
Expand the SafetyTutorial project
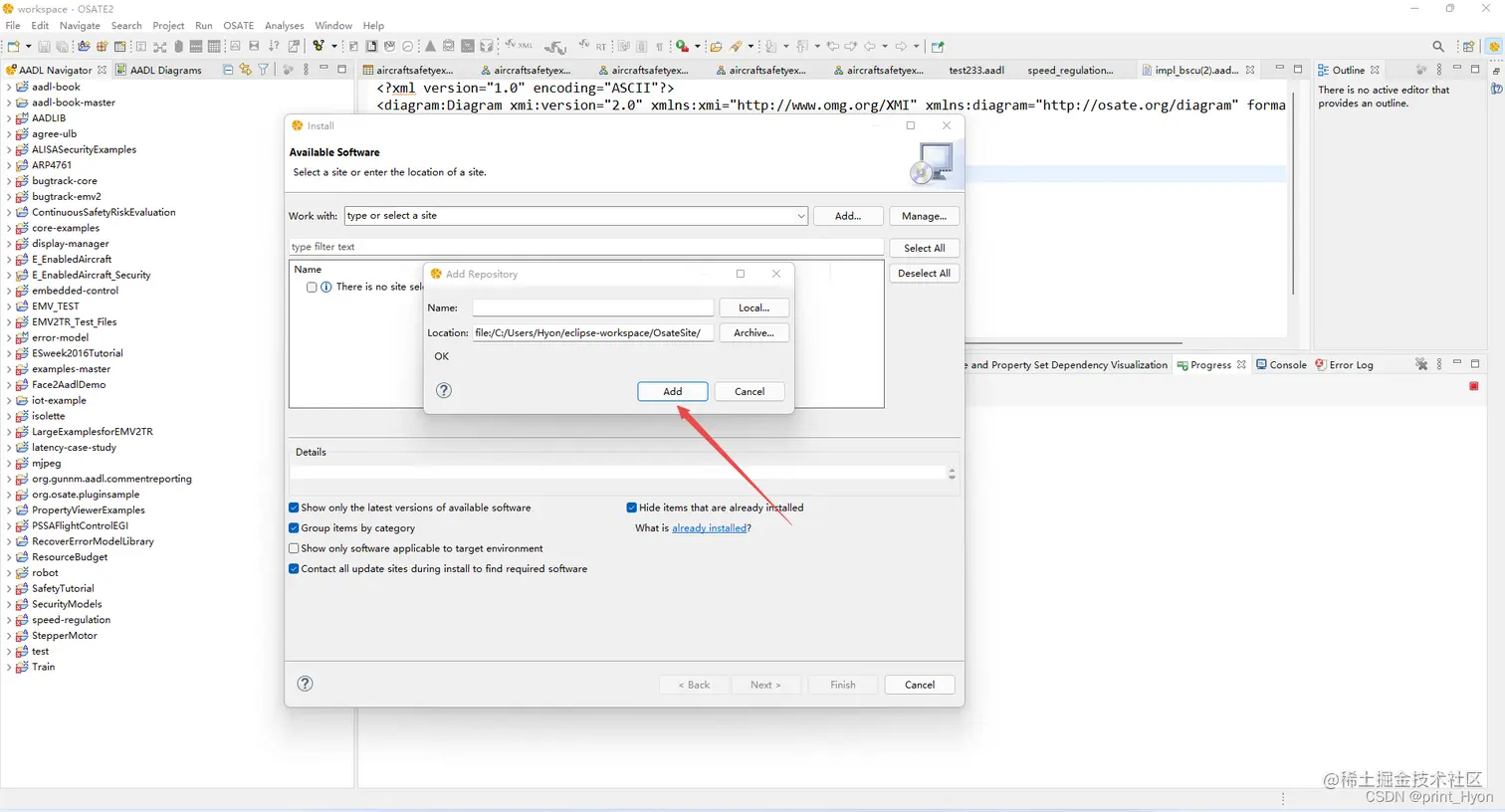tap(9, 588)
